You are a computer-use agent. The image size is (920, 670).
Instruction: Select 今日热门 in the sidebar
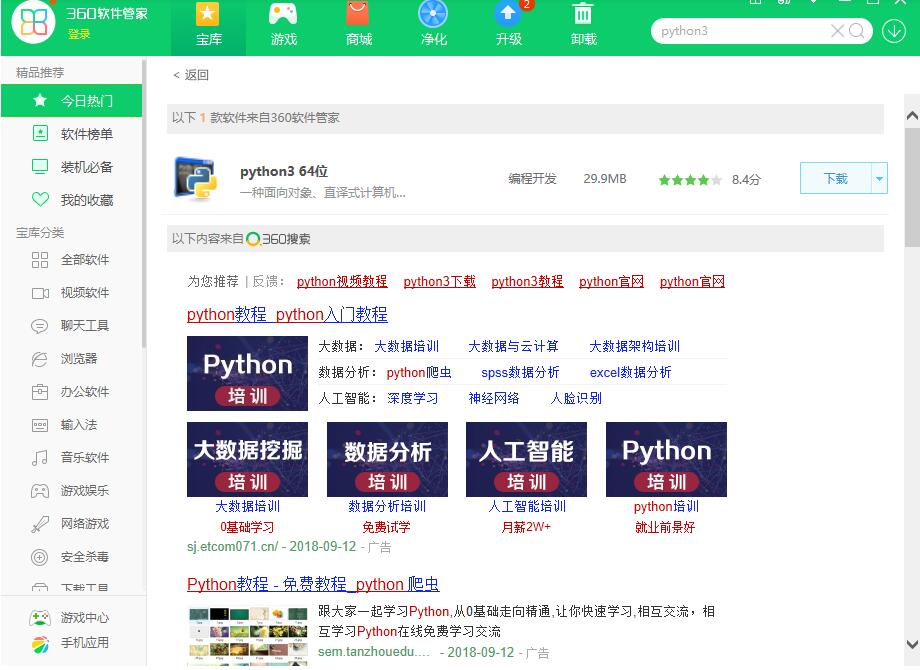click(72, 100)
